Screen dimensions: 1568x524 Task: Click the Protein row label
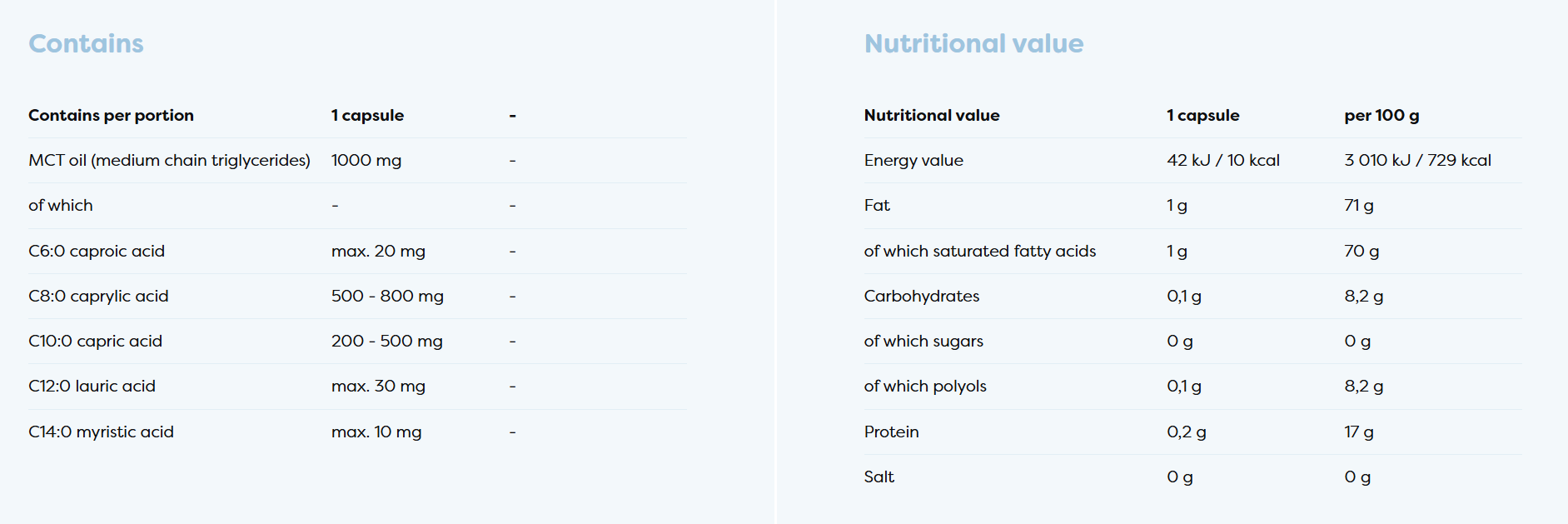(891, 432)
